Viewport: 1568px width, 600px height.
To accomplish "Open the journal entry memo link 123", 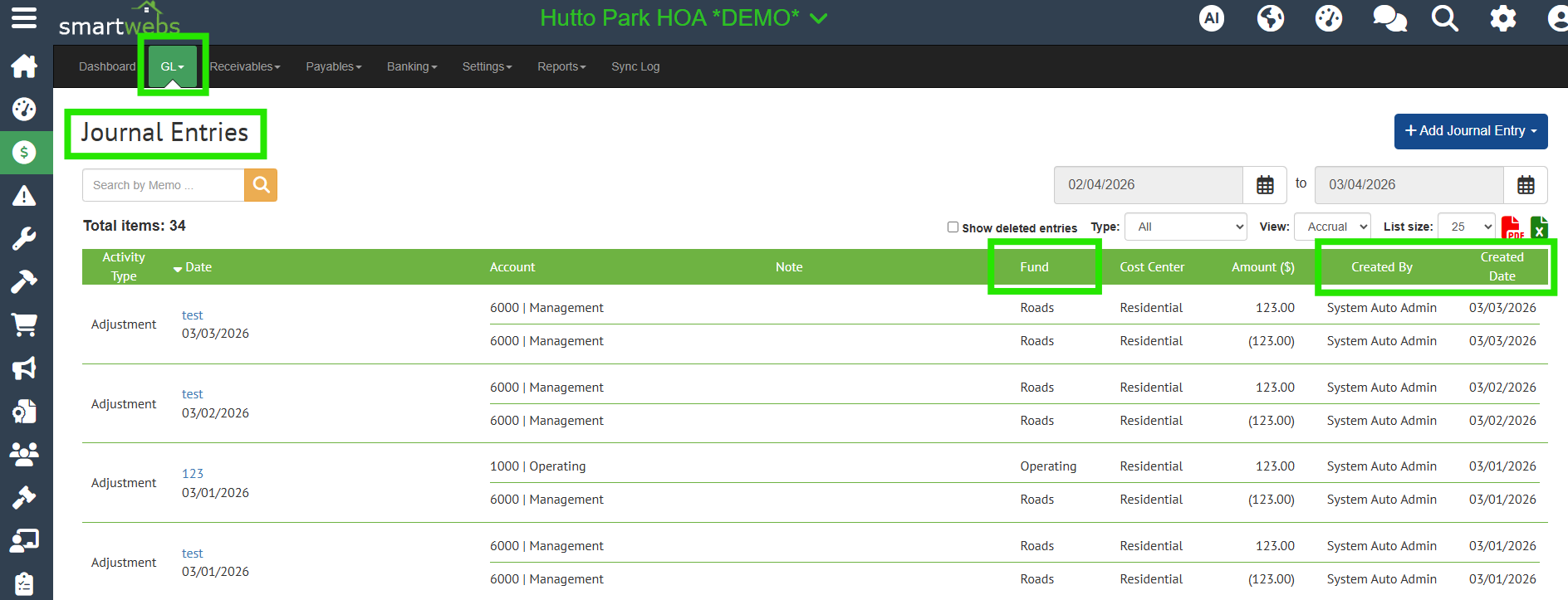I will [x=193, y=474].
